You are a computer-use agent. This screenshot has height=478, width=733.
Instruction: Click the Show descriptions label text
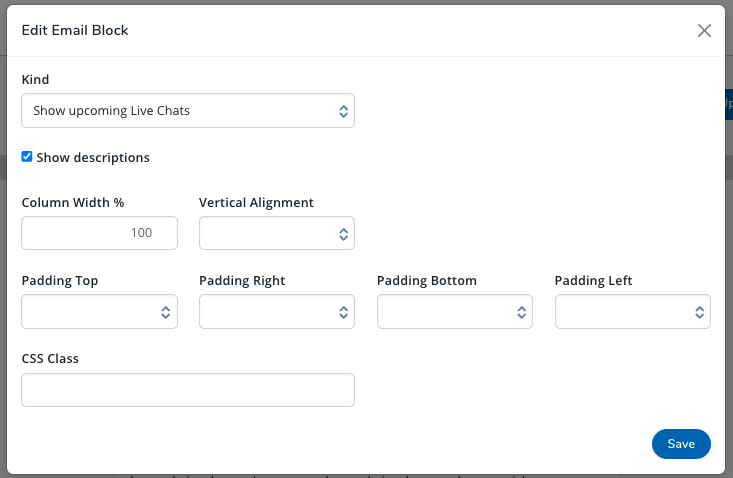[93, 158]
